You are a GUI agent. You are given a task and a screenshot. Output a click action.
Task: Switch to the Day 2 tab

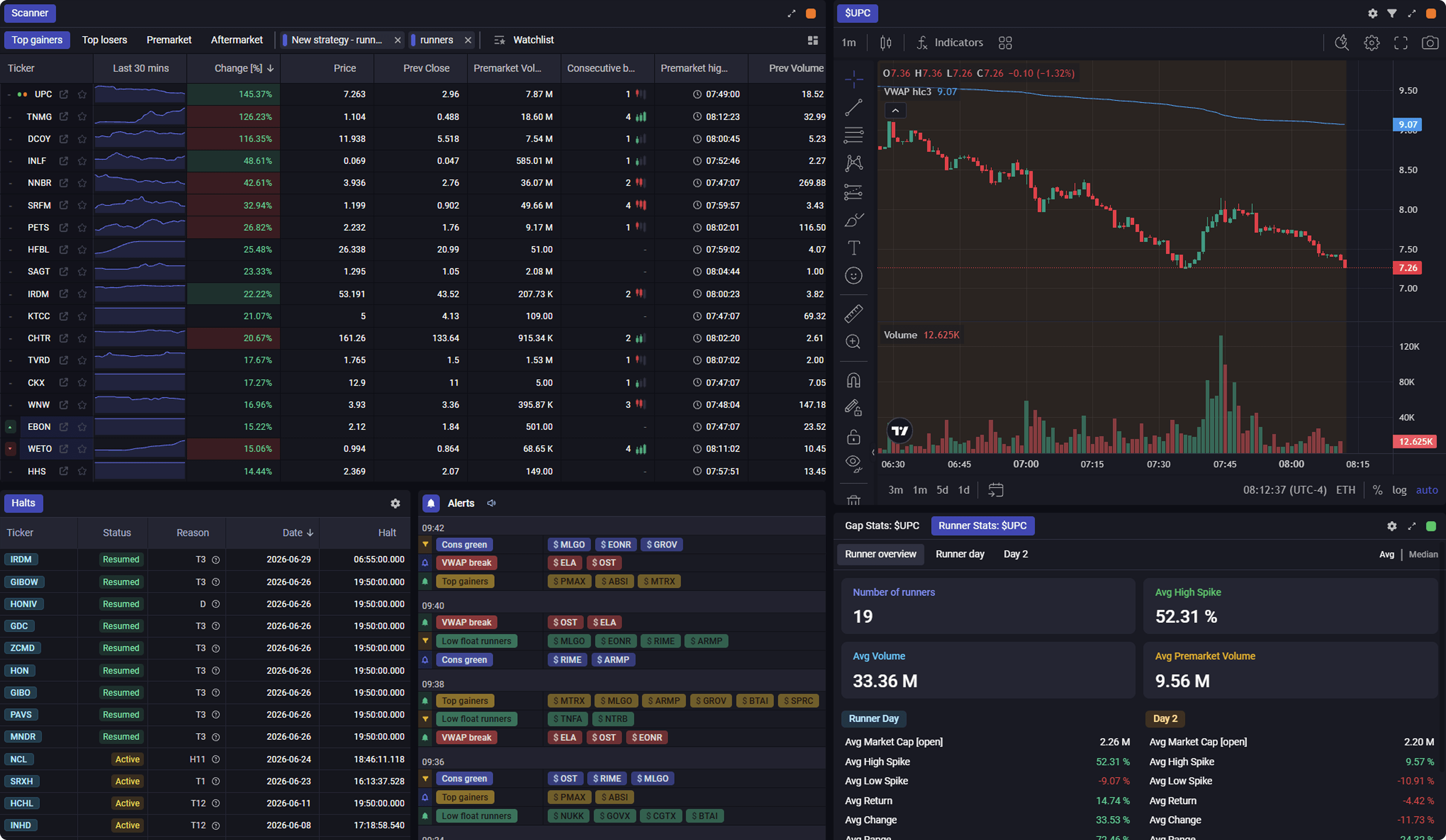click(x=1016, y=554)
